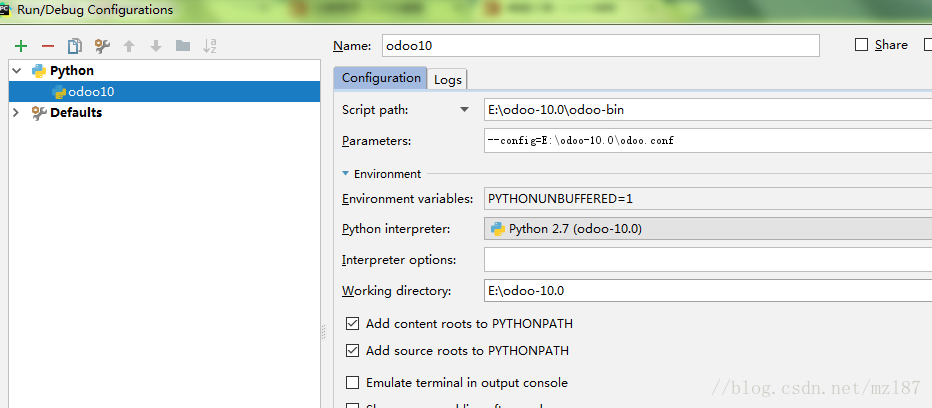Click the Interpreter options field
The width and height of the screenshot is (932, 408).
click(708, 260)
